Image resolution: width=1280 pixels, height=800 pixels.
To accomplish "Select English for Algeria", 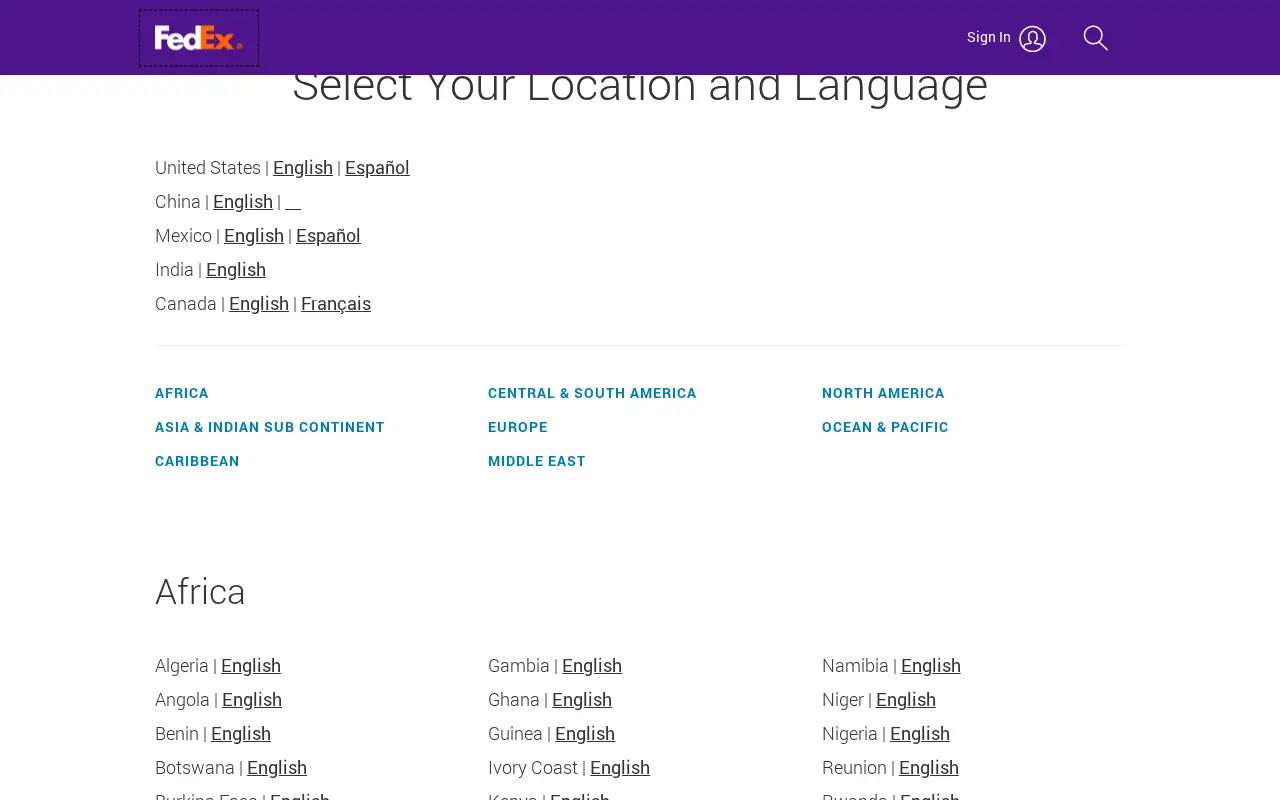I will [x=251, y=666].
